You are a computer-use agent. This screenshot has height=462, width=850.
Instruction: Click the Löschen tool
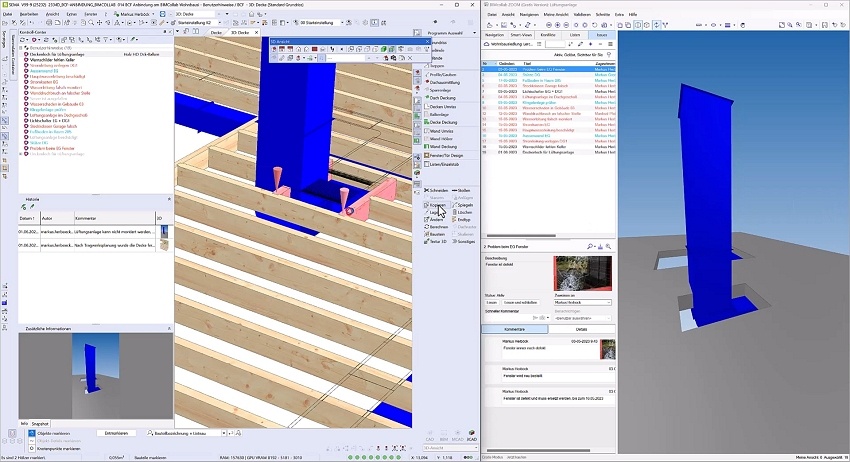(x=462, y=212)
